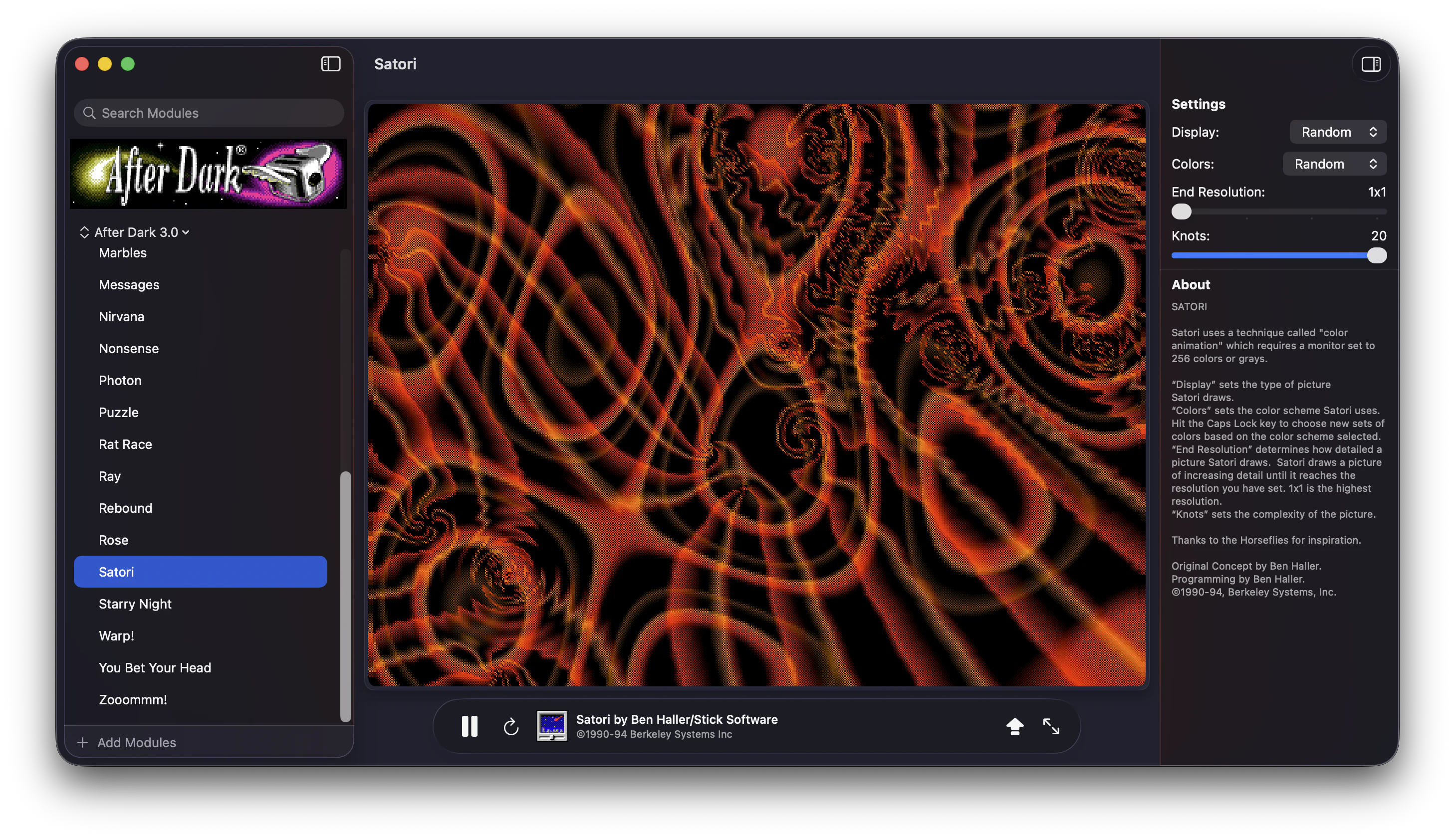Click the End Resolution value 1x1
The height and width of the screenshot is (840, 1455).
[1377, 192]
